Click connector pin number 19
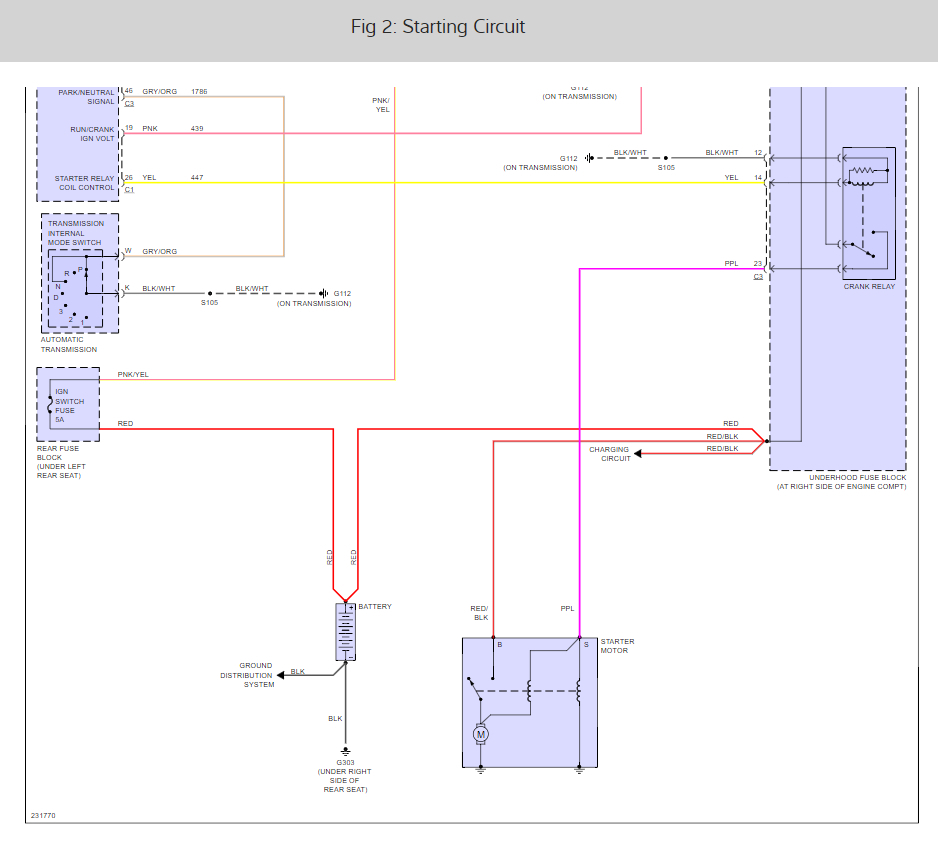The height and width of the screenshot is (847, 938). pos(129,128)
